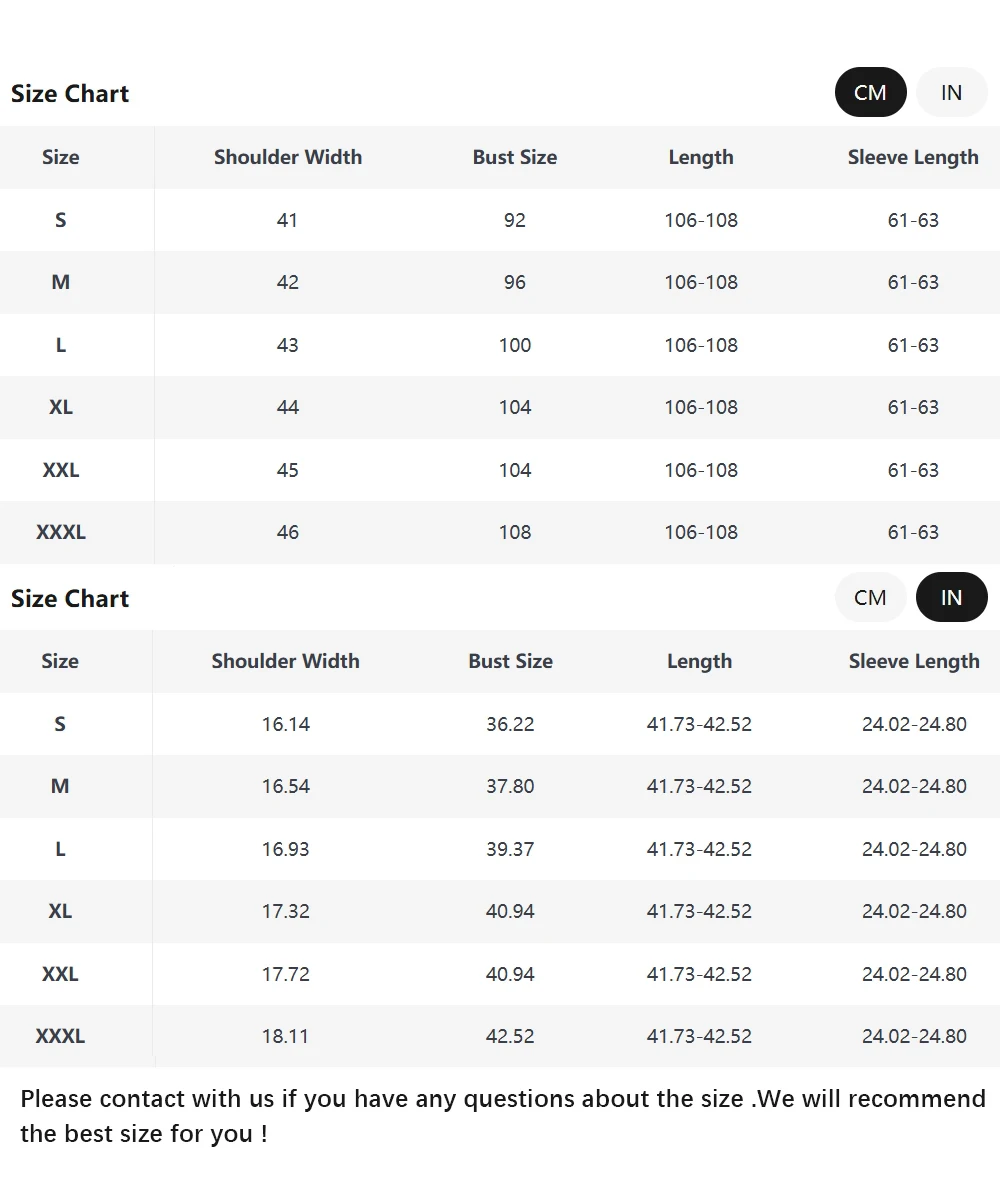Select the active CM toggle in the centimeter chart
The image size is (1000, 1200).
click(x=870, y=93)
